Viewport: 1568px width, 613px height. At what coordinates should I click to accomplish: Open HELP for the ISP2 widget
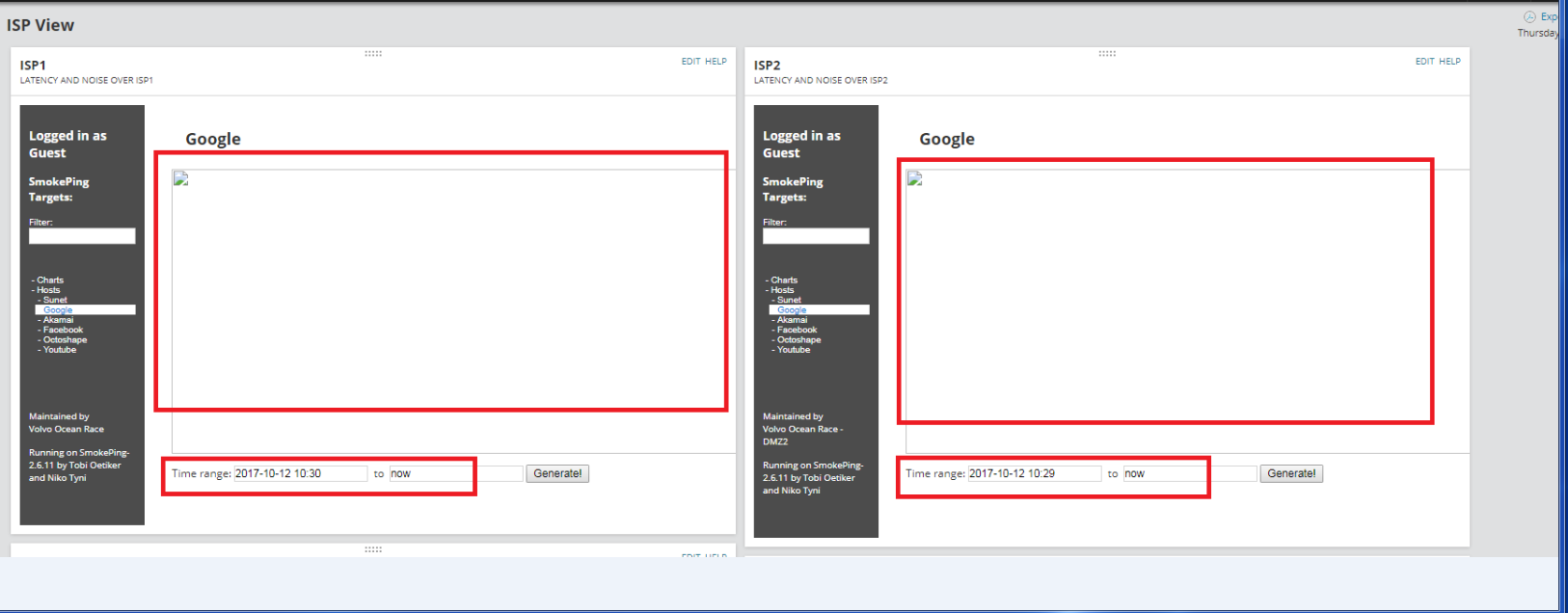tap(1449, 62)
